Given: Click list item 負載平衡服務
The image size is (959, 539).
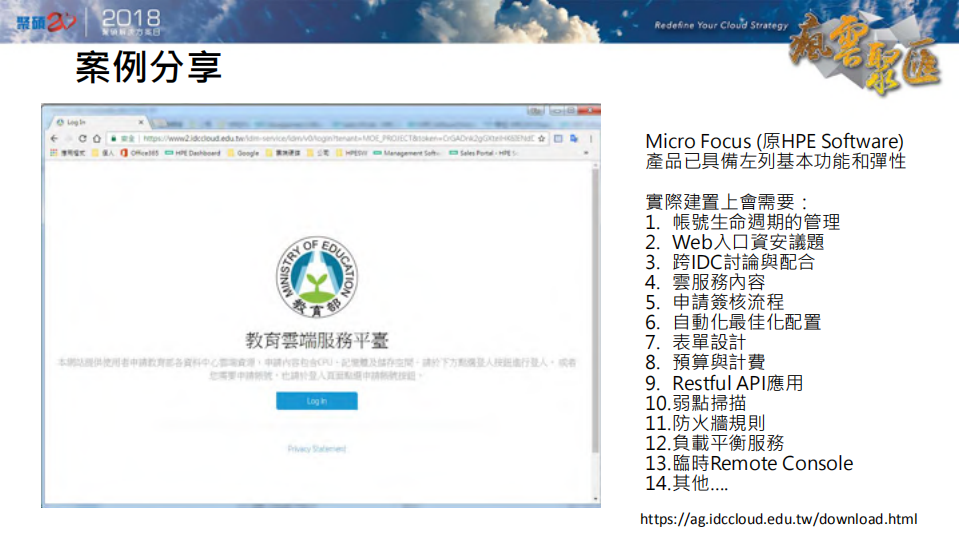Looking at the screenshot, I should [x=728, y=443].
